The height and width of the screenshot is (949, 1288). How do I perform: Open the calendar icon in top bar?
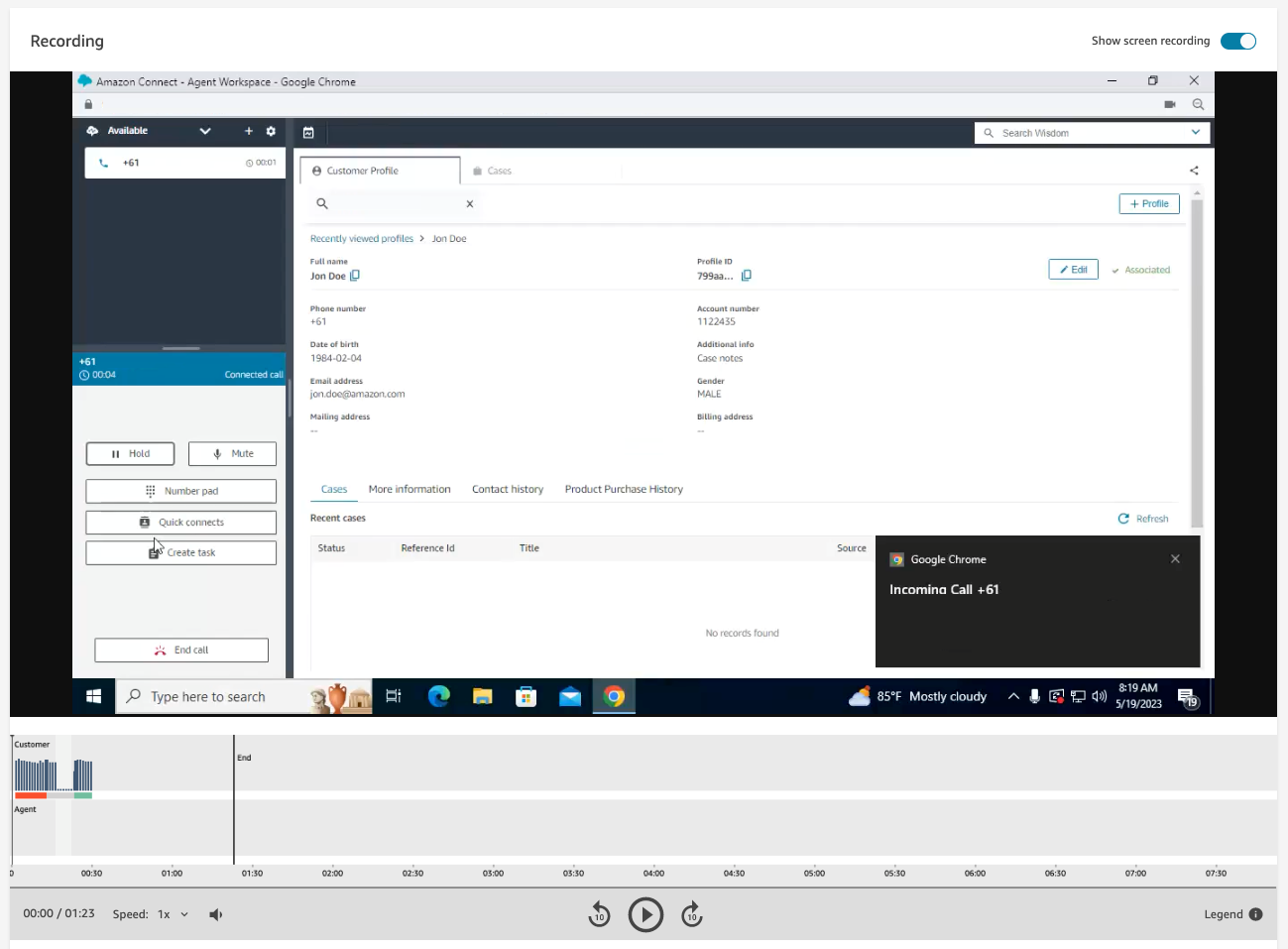[x=308, y=132]
